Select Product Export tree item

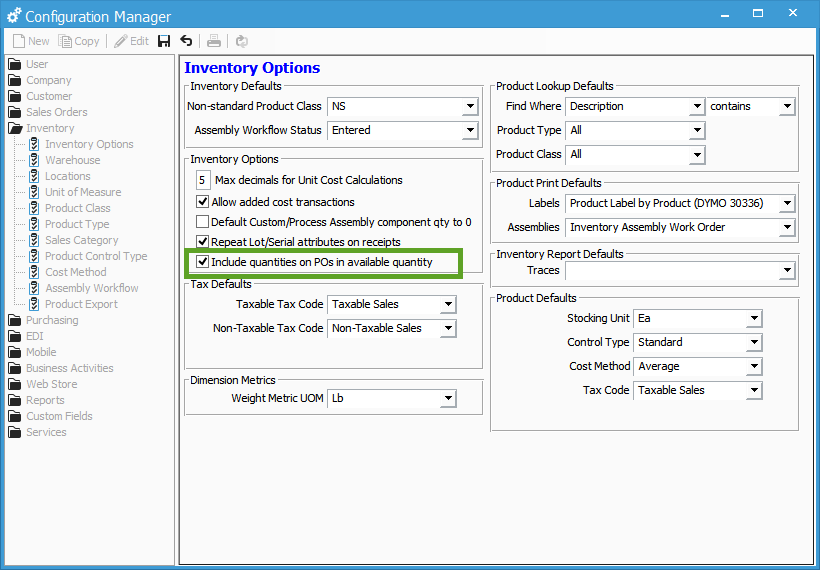pos(74,304)
